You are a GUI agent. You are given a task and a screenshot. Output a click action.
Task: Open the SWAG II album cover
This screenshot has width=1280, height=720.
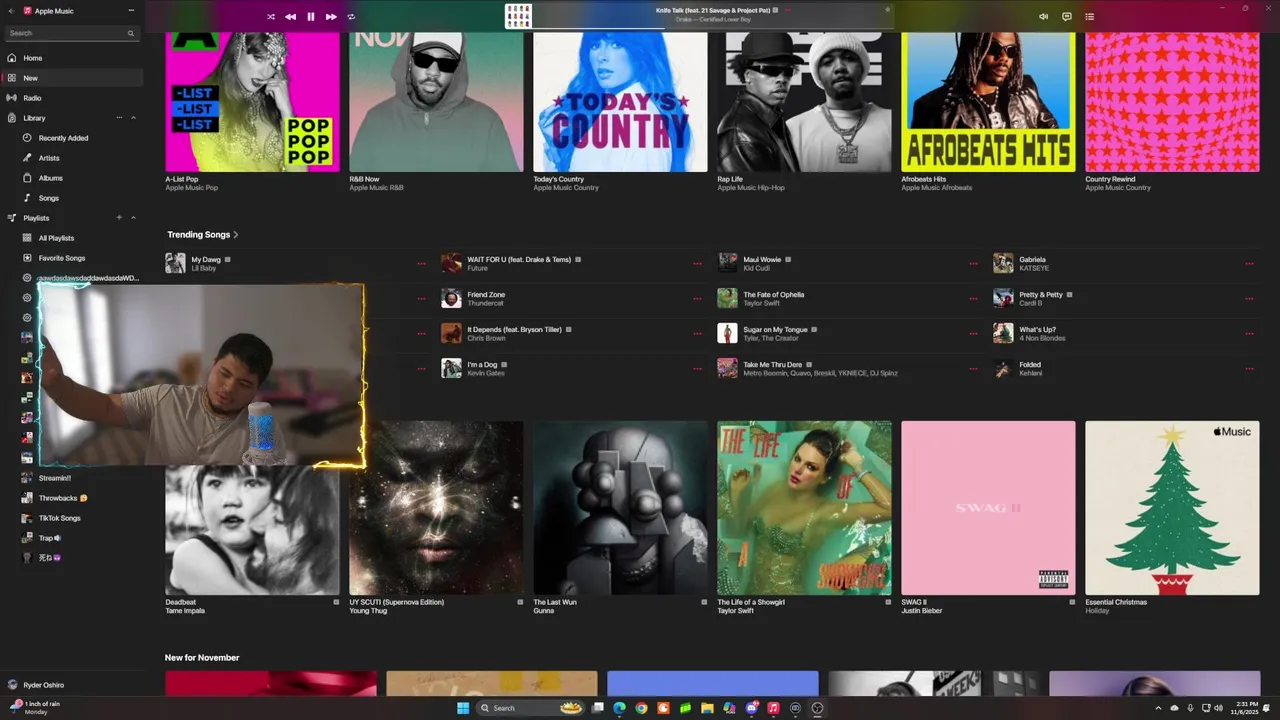coord(988,508)
